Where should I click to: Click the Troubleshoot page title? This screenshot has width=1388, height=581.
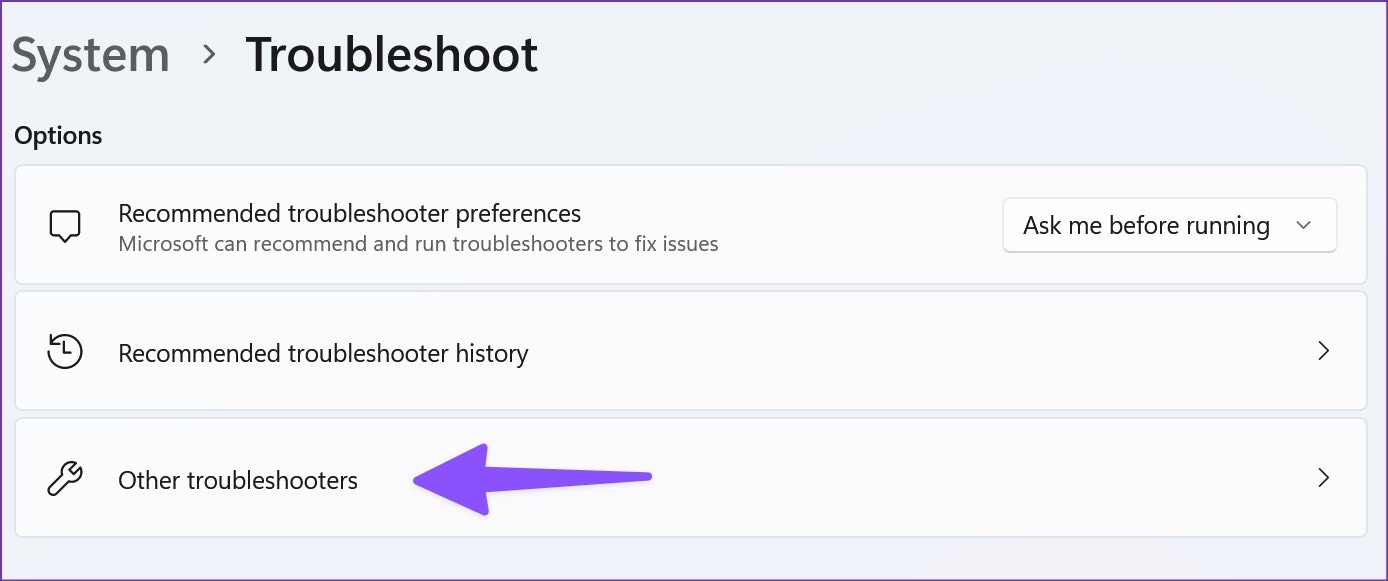pyautogui.click(x=392, y=54)
